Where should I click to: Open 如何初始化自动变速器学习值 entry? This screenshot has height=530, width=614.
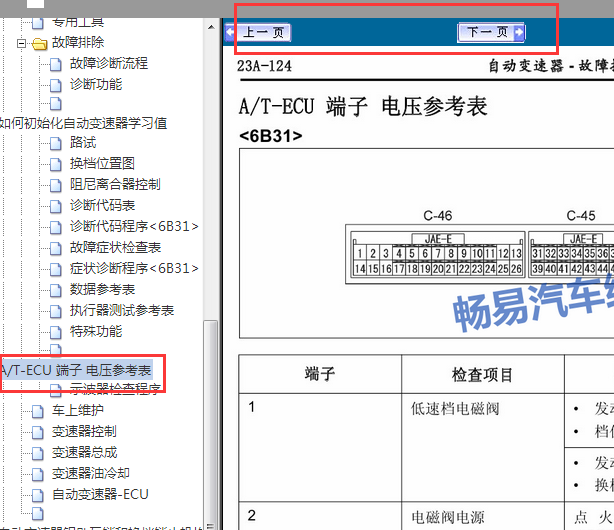pos(83,123)
